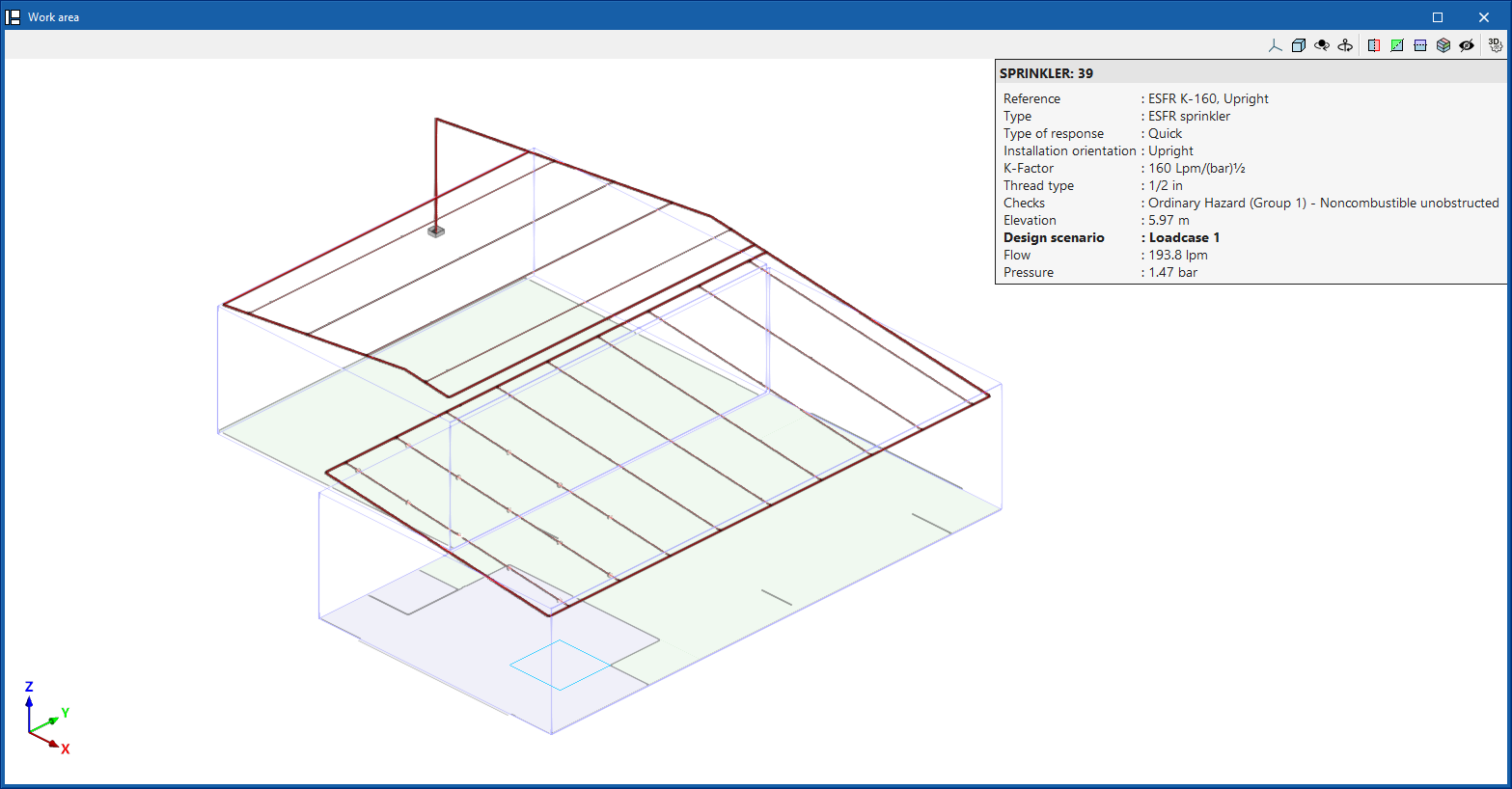
Task: Click the XYZ axis triad indicator
Action: pyautogui.click(x=46, y=719)
